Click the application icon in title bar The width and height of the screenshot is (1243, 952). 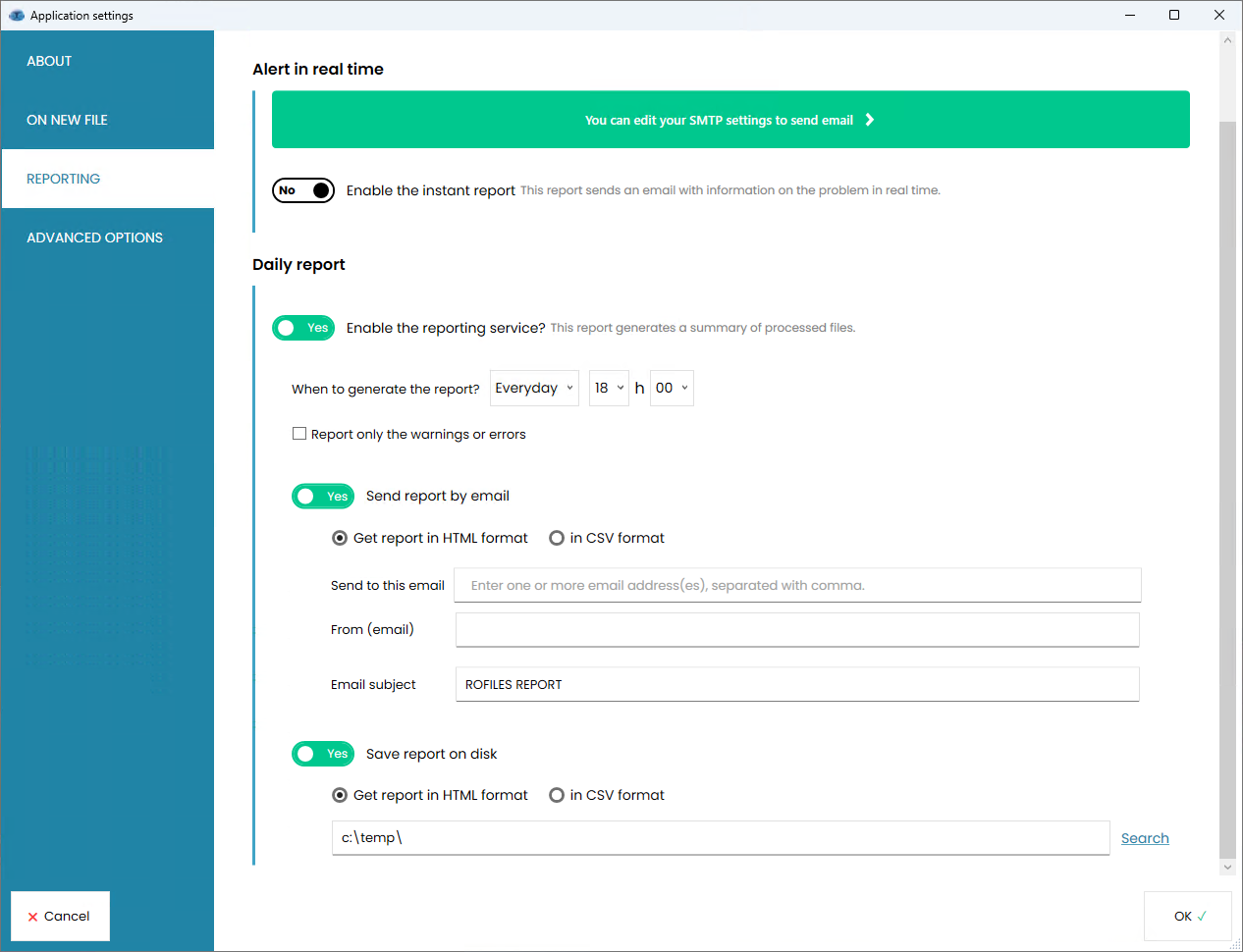17,15
